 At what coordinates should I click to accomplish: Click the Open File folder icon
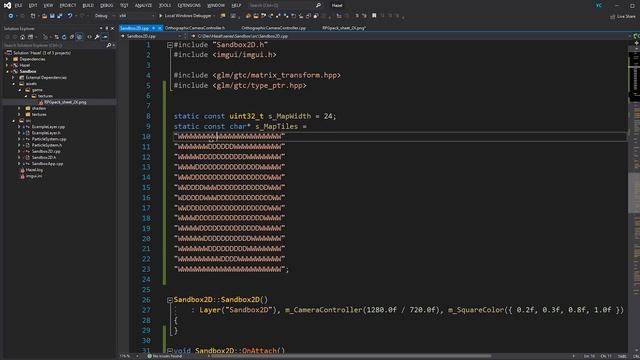coord(44,16)
